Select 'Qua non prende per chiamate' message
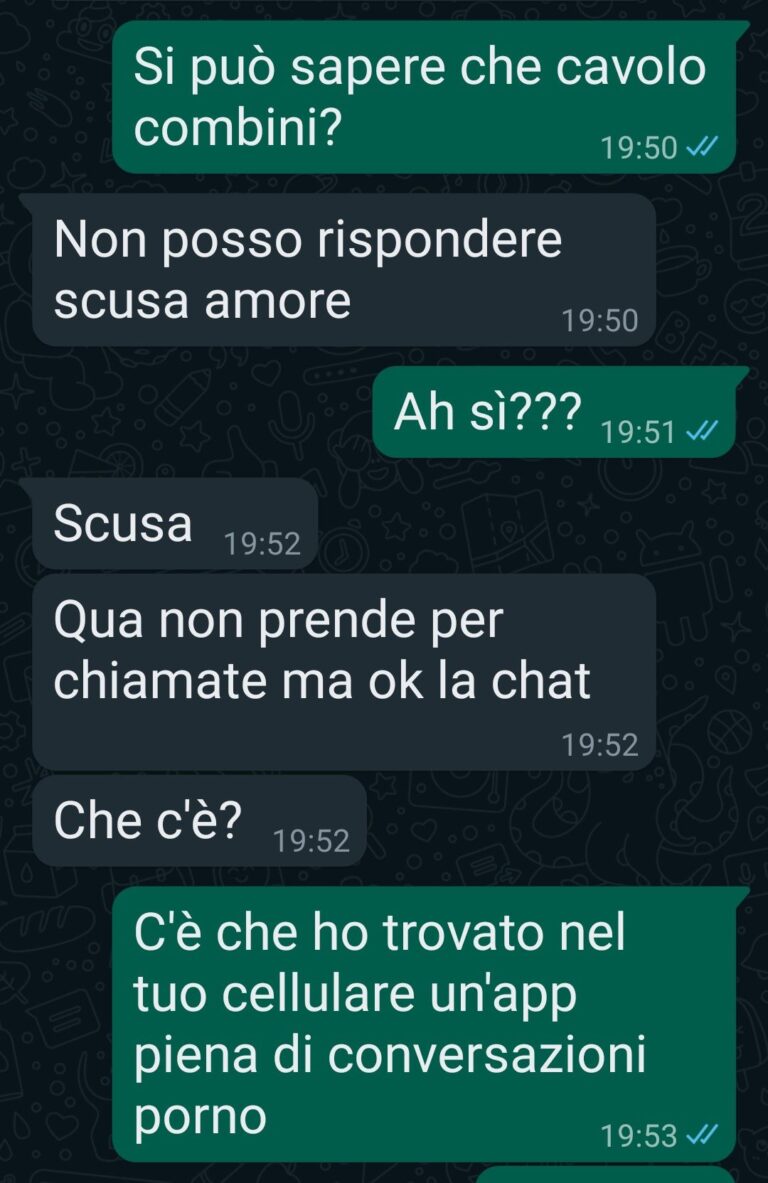 pos(344,672)
